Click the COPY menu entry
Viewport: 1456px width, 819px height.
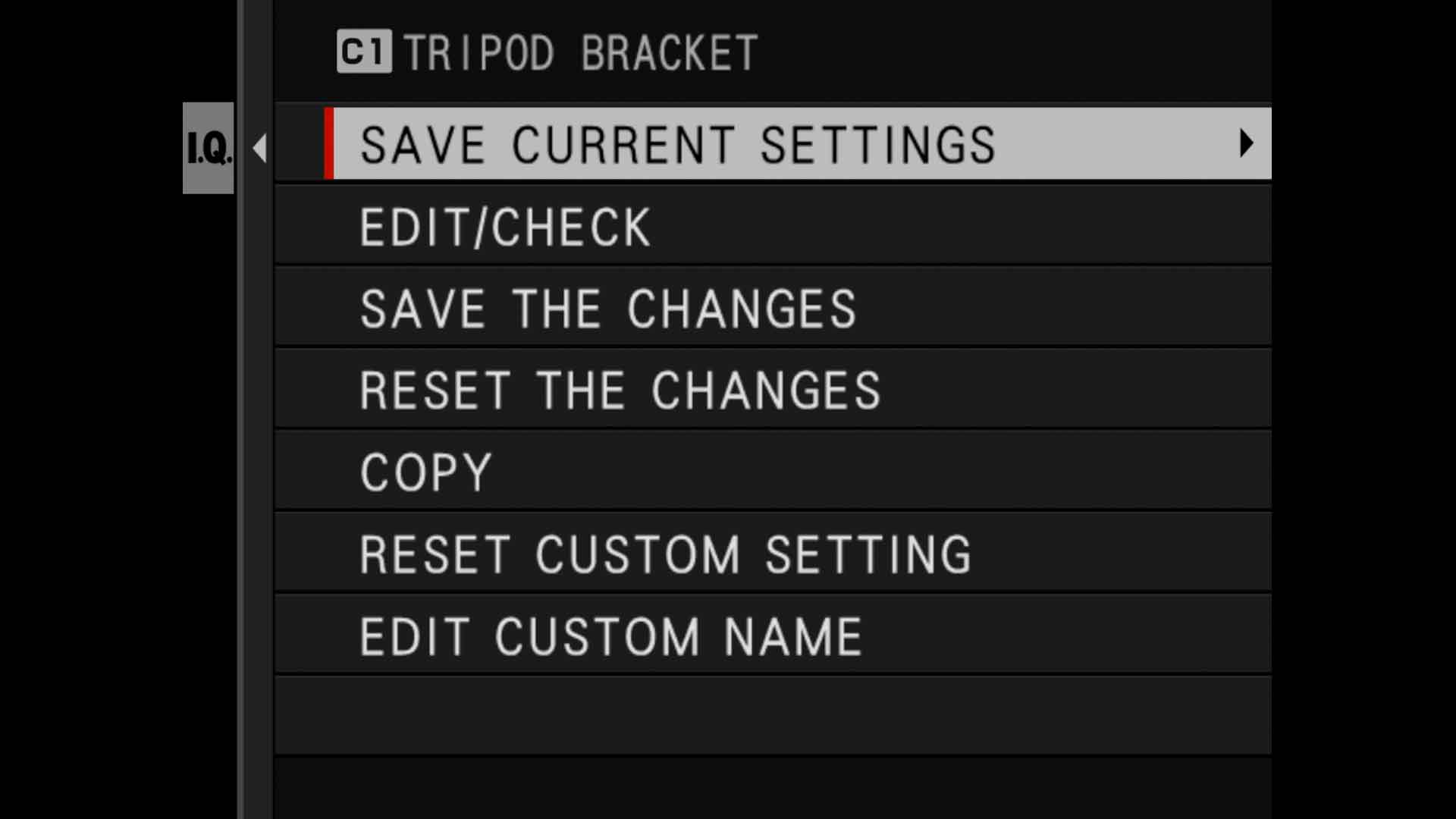[425, 471]
